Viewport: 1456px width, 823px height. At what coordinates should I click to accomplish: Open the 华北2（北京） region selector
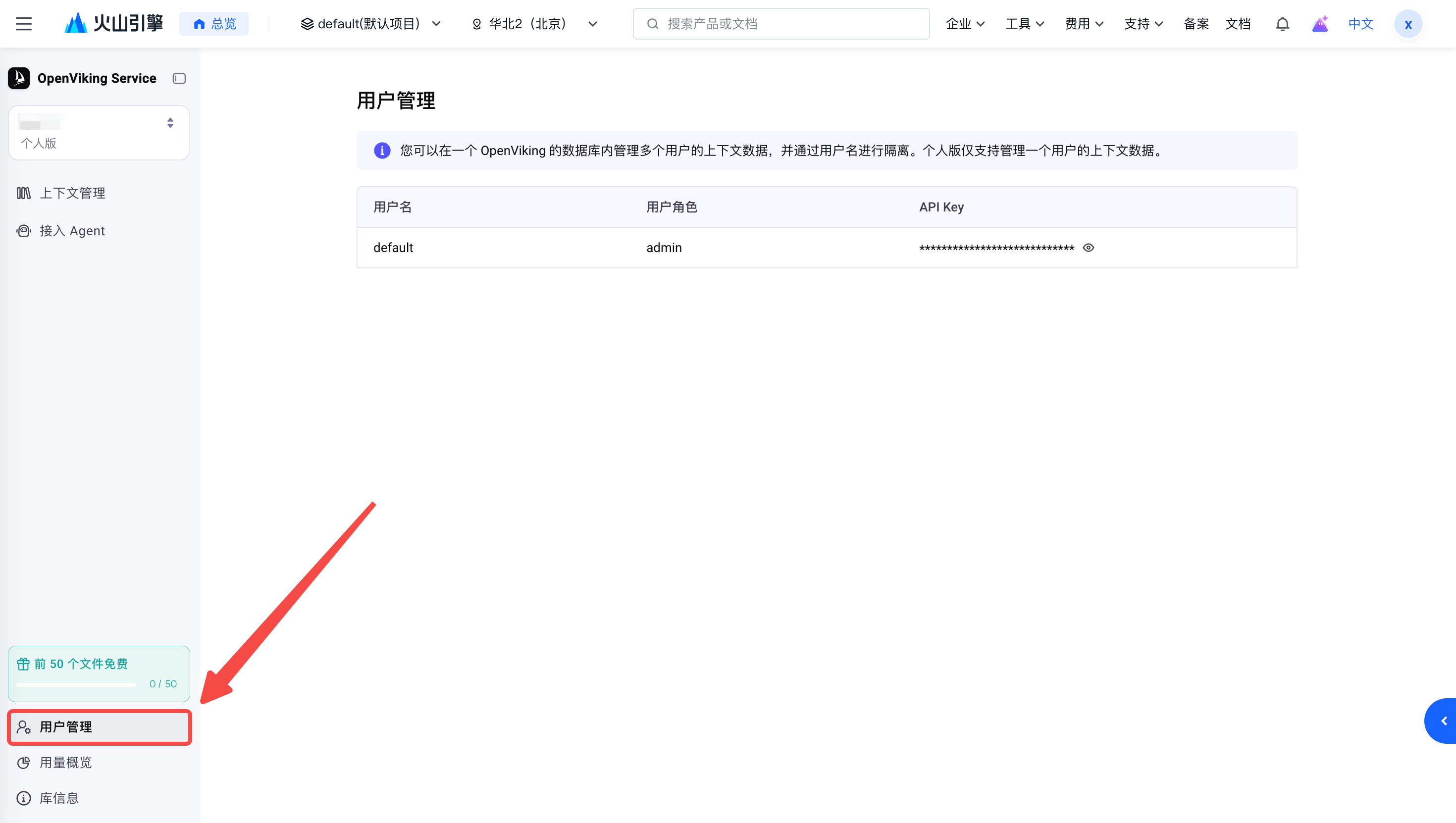point(535,24)
